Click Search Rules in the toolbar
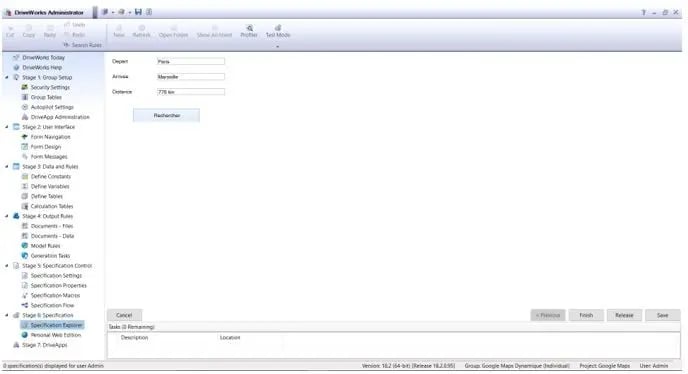Viewport: 688px width, 374px height. 82,45
